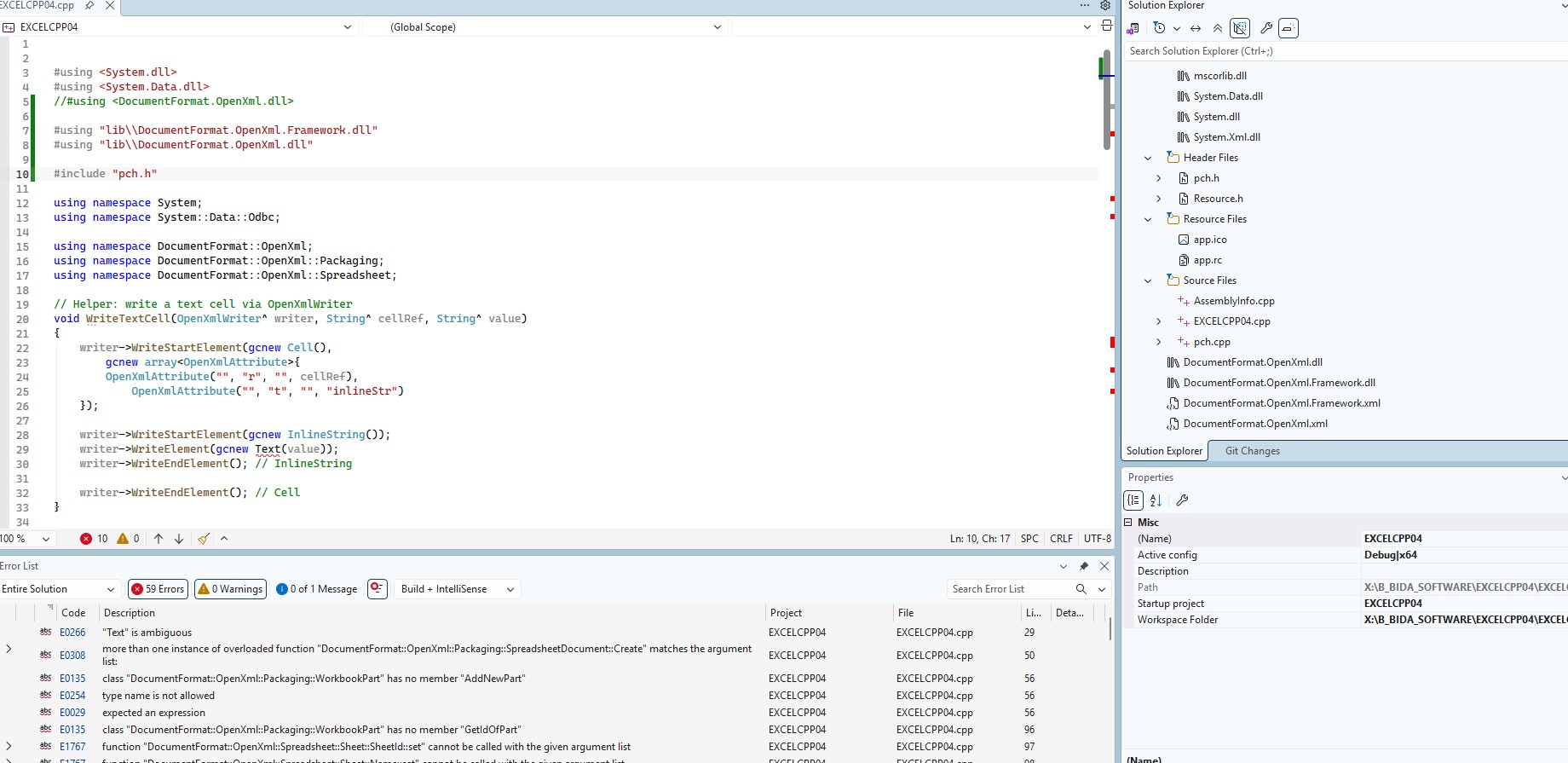Image resolution: width=1568 pixels, height=763 pixels.
Task: Open editor tab overflow ellipsis menu
Action: coord(1085,5)
